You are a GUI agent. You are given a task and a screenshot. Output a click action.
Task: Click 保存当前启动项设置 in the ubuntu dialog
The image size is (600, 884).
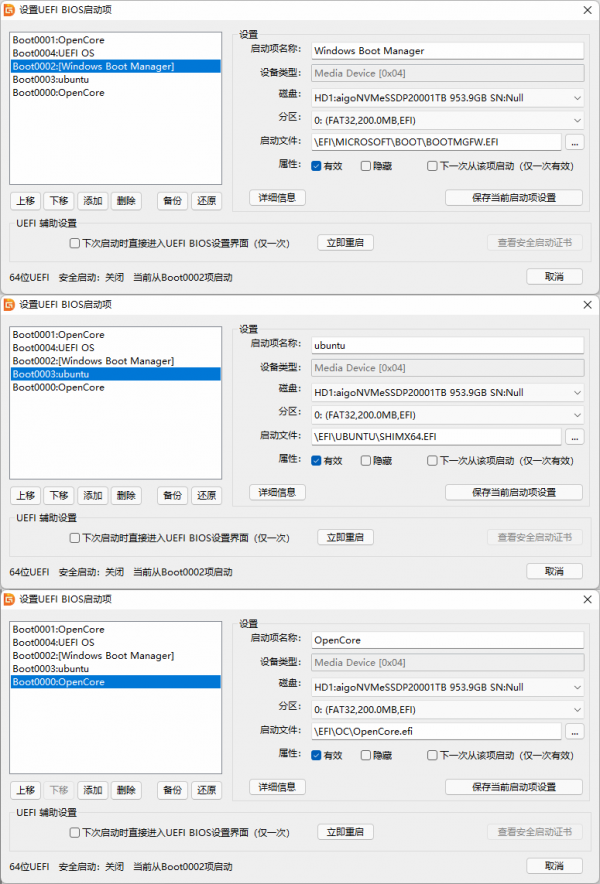[514, 492]
